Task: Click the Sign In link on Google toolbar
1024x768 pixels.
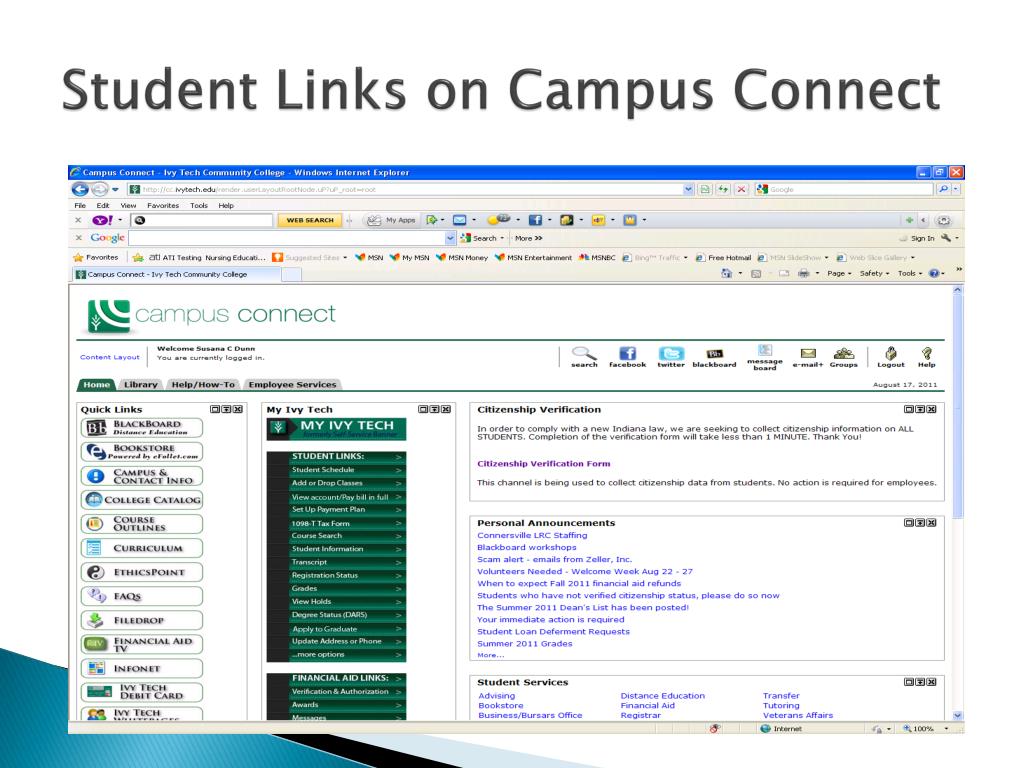Action: [x=922, y=238]
